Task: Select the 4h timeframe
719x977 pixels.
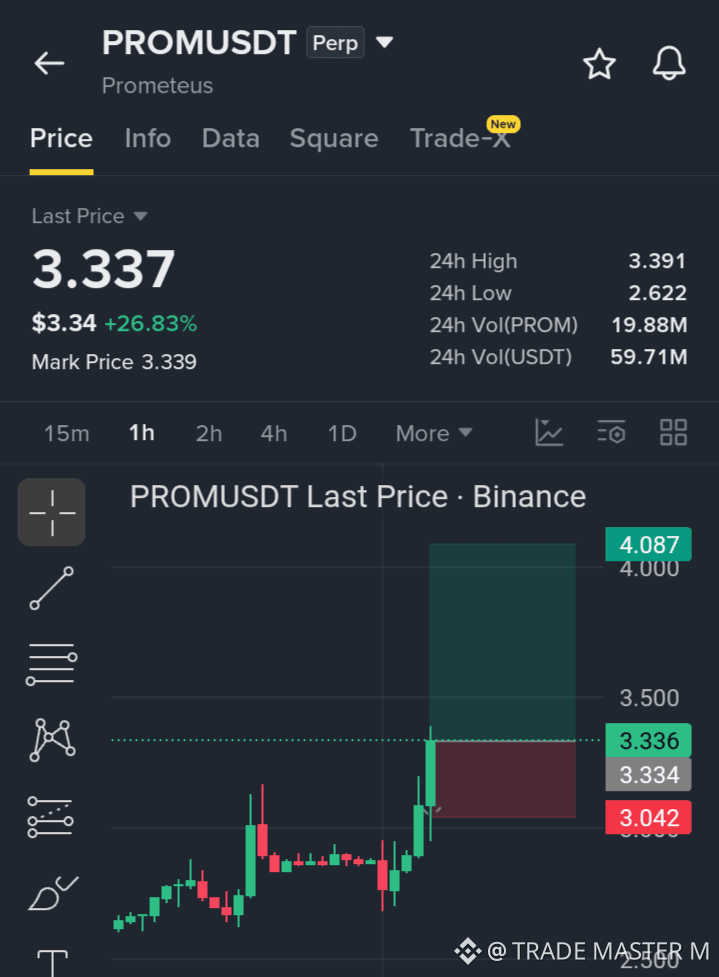Action: [x=274, y=433]
